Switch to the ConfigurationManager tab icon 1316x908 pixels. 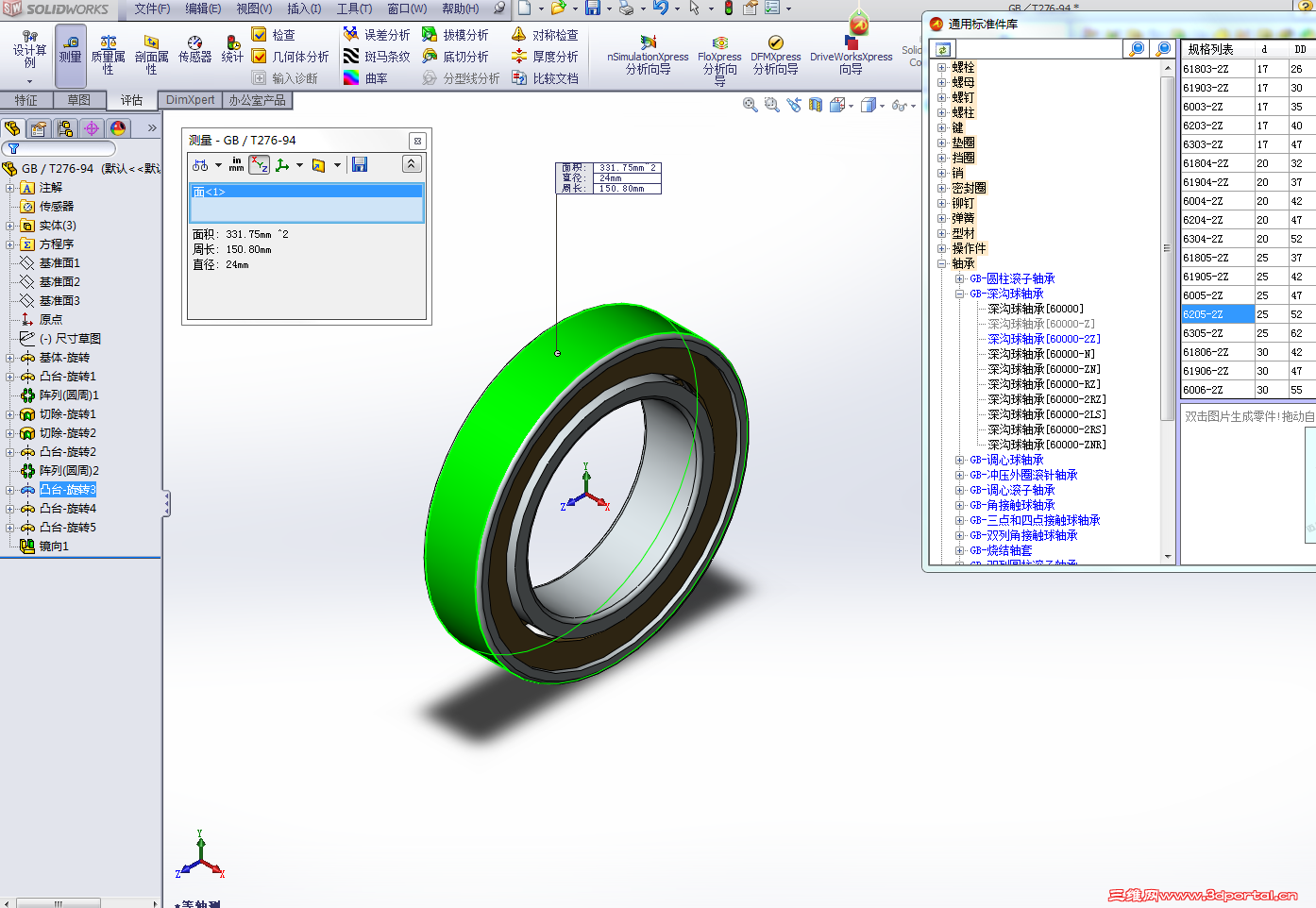(x=65, y=128)
